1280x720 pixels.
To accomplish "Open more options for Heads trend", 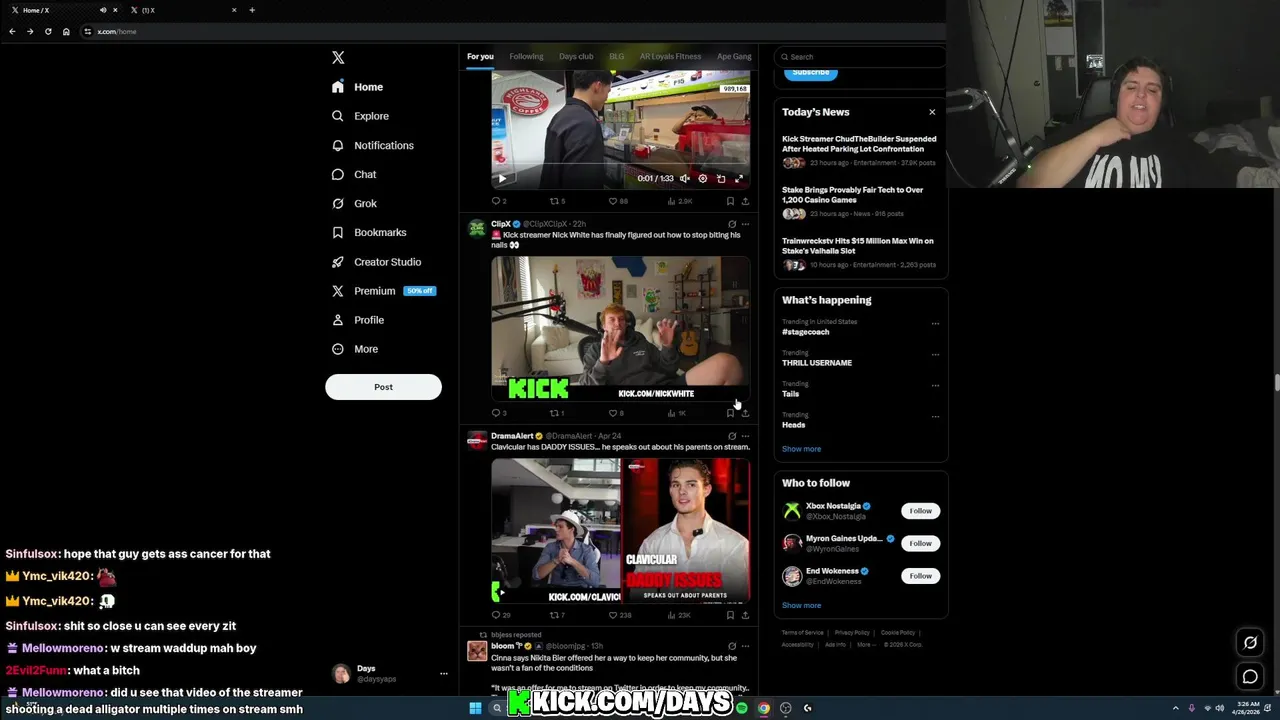I will (x=935, y=416).
